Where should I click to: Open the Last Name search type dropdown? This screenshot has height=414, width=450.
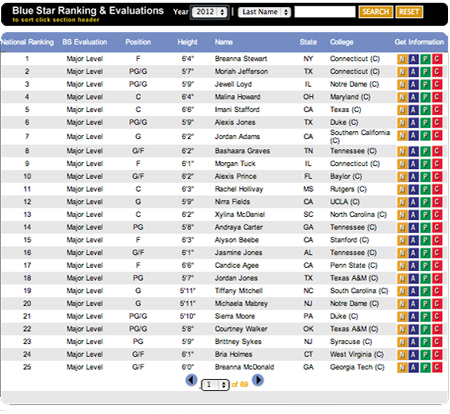[x=265, y=12]
